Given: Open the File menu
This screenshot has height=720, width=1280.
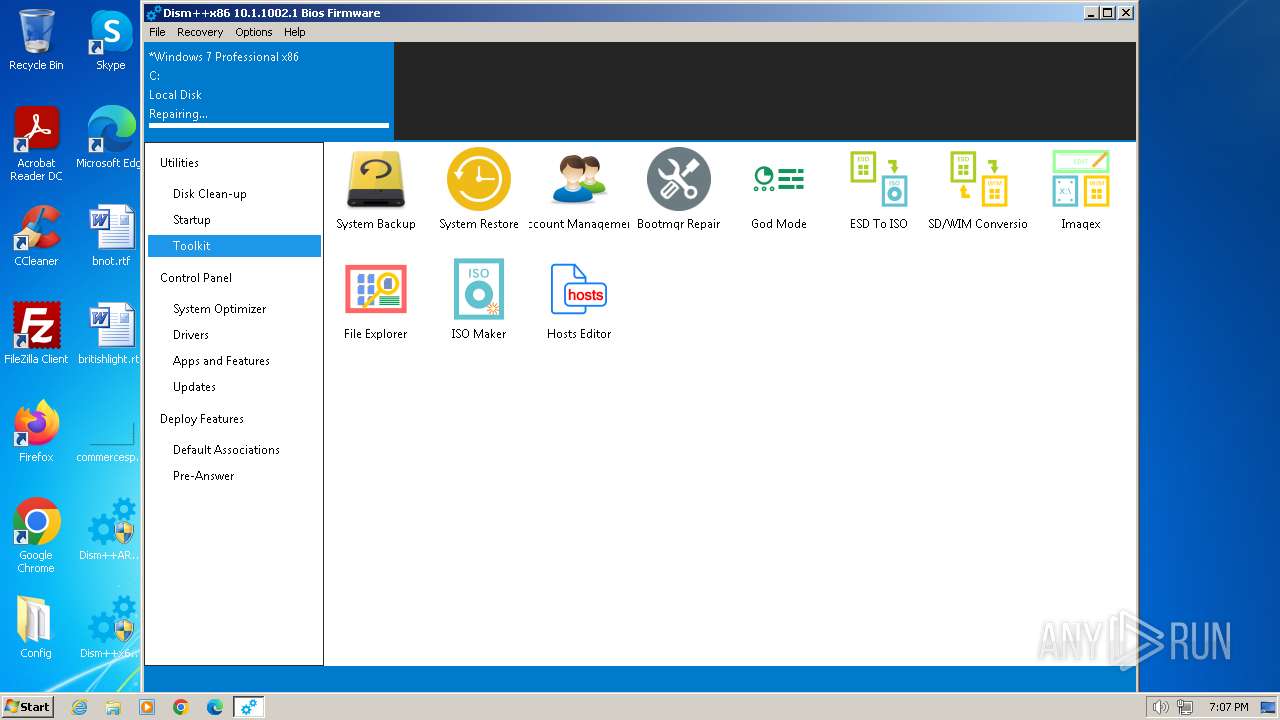Looking at the screenshot, I should [157, 32].
